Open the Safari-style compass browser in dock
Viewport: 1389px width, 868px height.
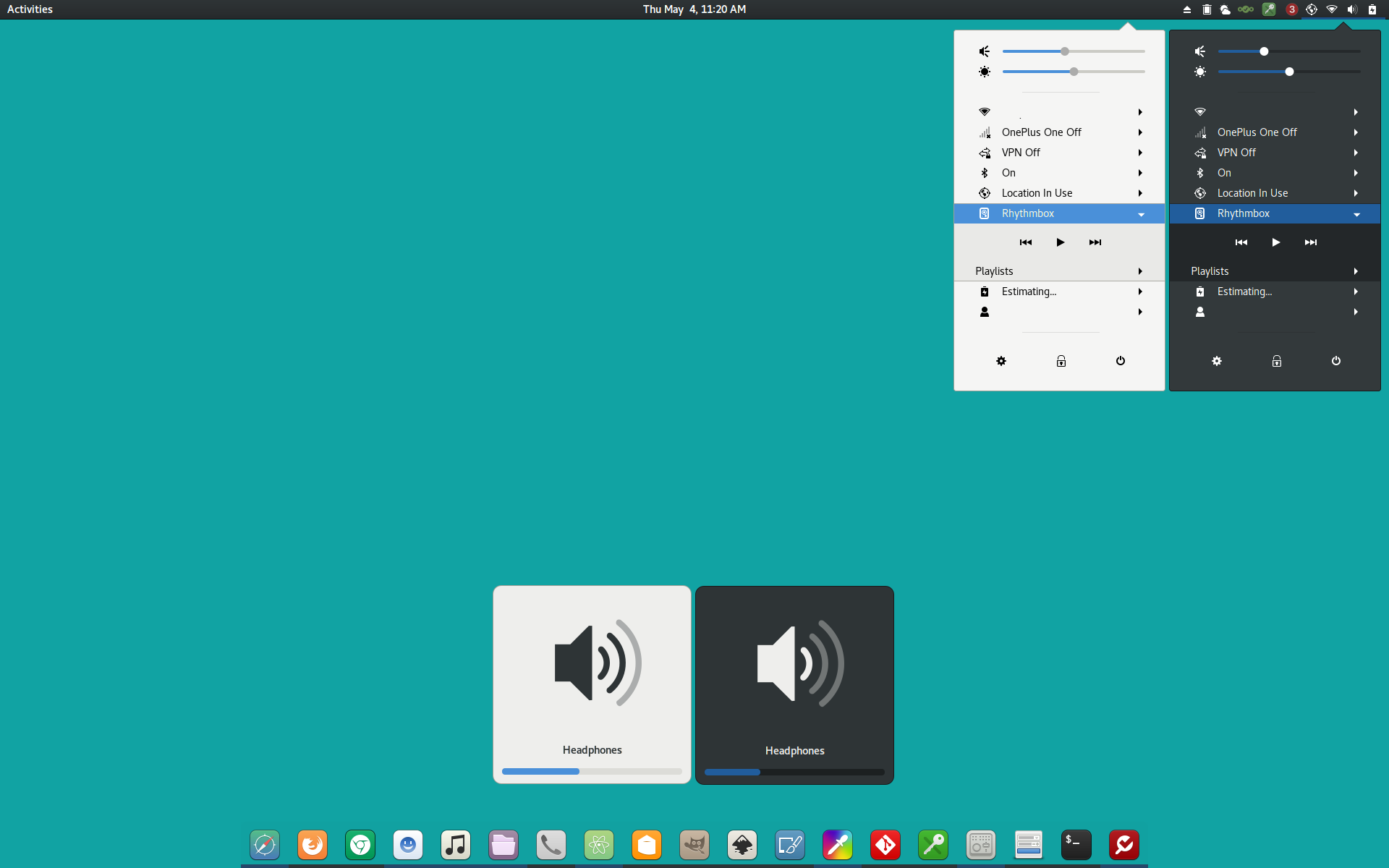click(x=265, y=845)
